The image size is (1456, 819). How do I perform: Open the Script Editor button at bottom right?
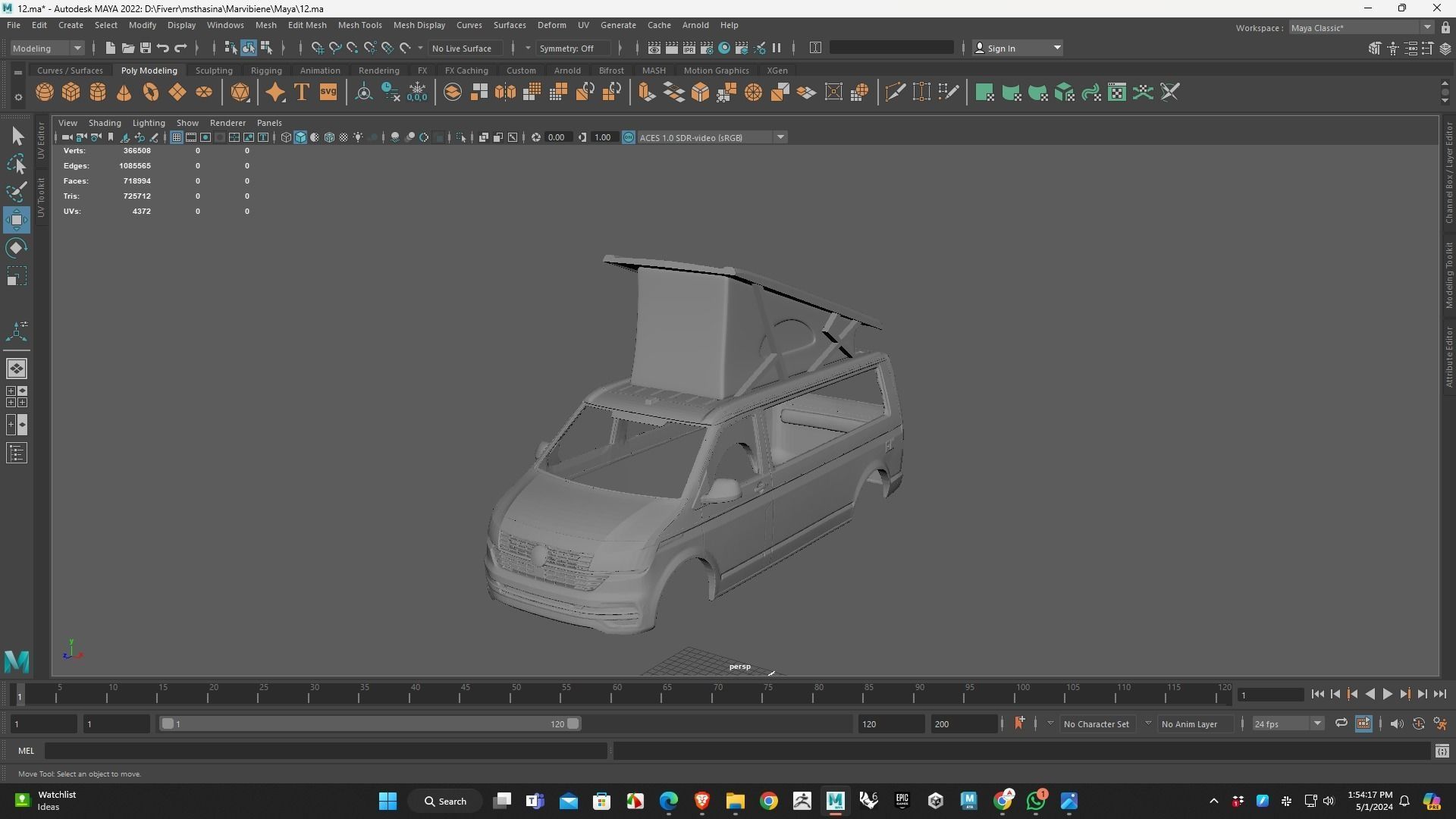click(1442, 751)
